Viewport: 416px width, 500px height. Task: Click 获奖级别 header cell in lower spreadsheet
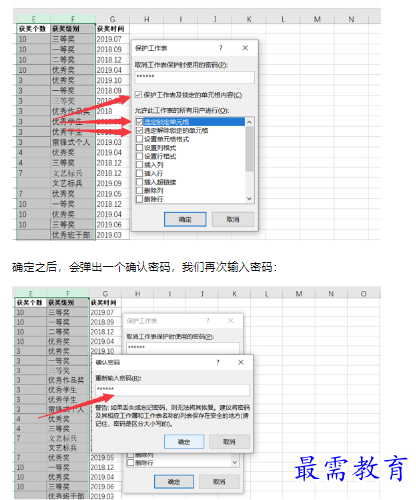click(x=68, y=303)
